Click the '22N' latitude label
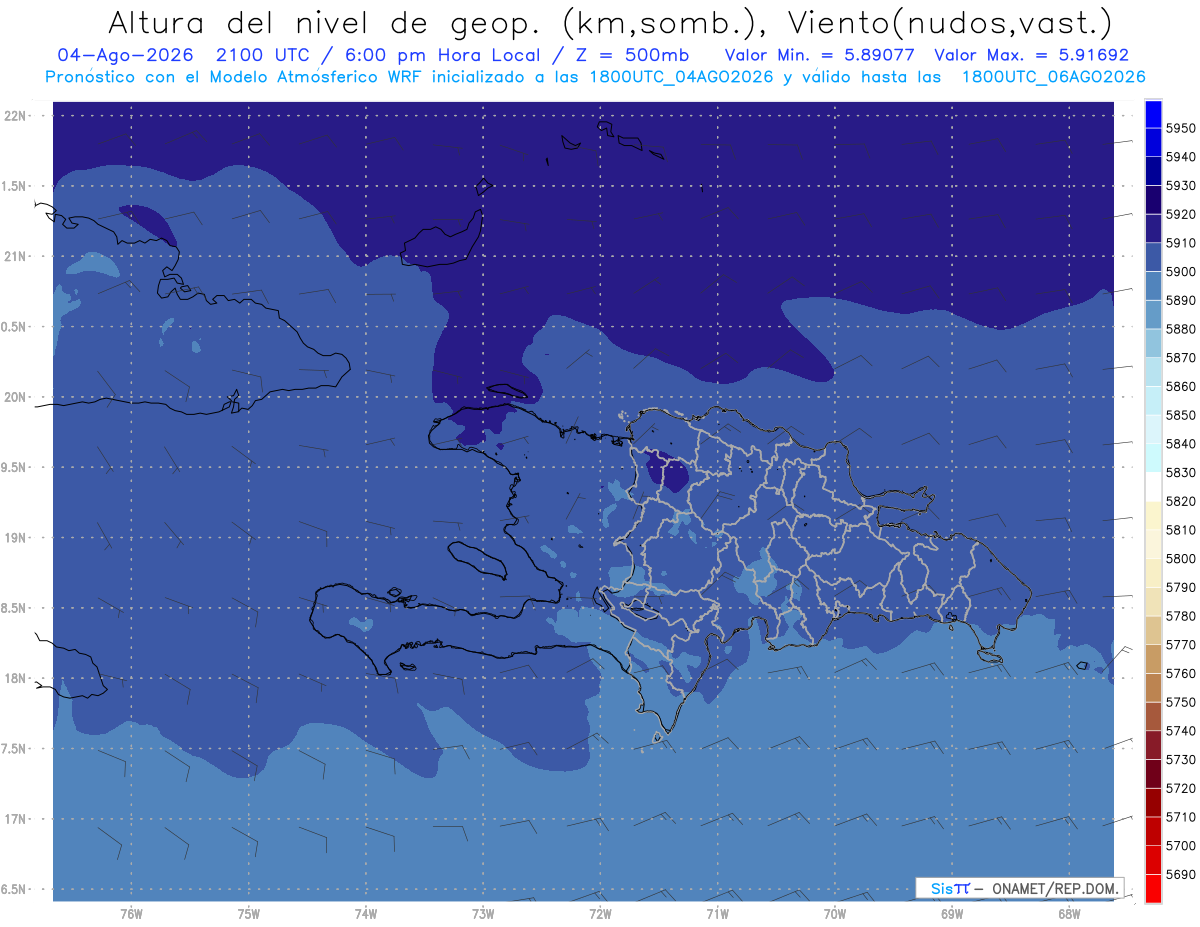Viewport: 1200px width, 927px height. [15, 116]
